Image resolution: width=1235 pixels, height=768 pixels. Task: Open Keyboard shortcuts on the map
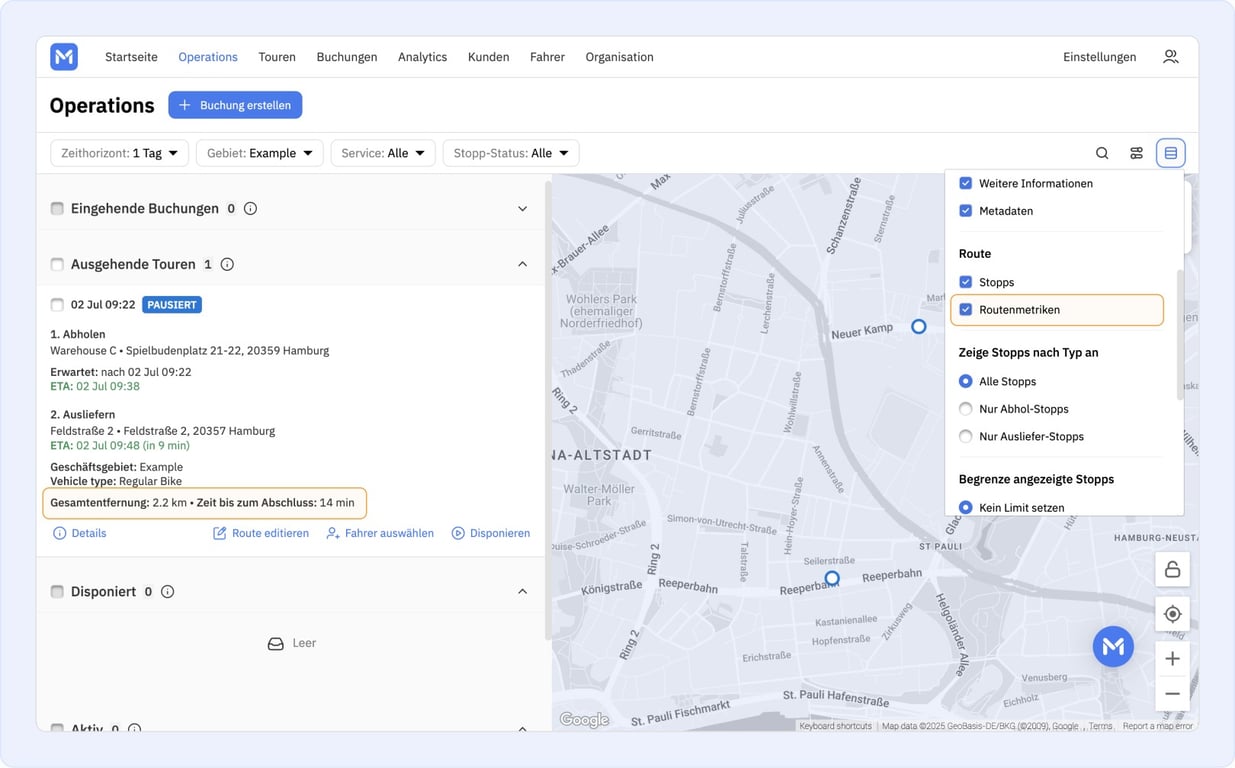tap(835, 726)
